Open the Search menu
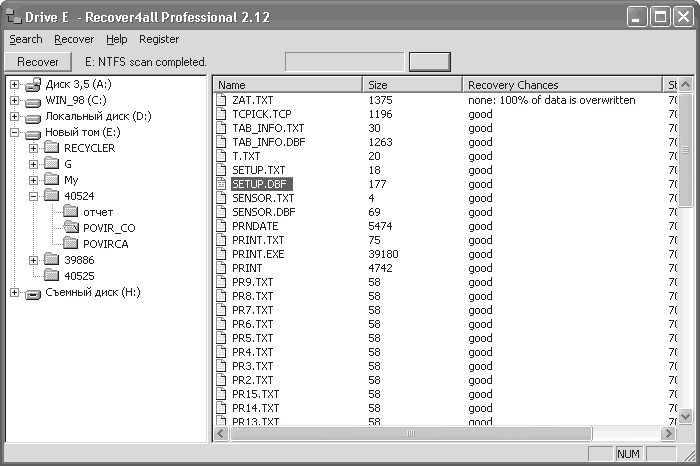This screenshot has width=700, height=466. click(x=26, y=39)
